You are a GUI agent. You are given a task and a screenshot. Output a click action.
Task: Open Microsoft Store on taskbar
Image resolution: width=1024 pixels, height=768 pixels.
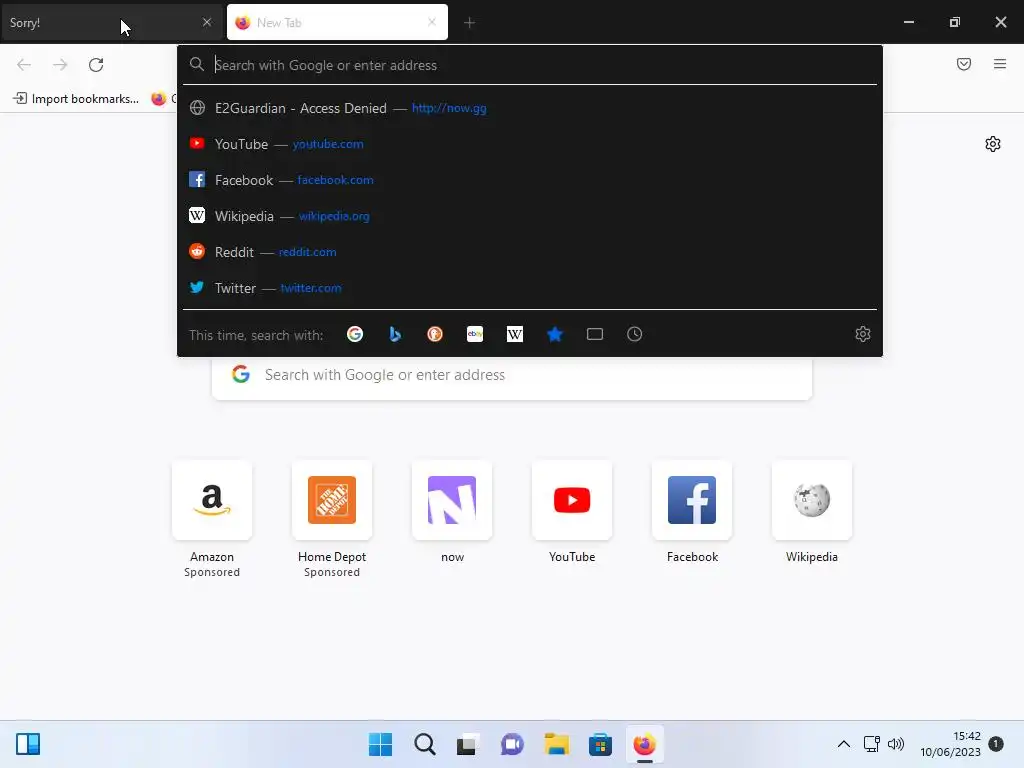tap(600, 744)
